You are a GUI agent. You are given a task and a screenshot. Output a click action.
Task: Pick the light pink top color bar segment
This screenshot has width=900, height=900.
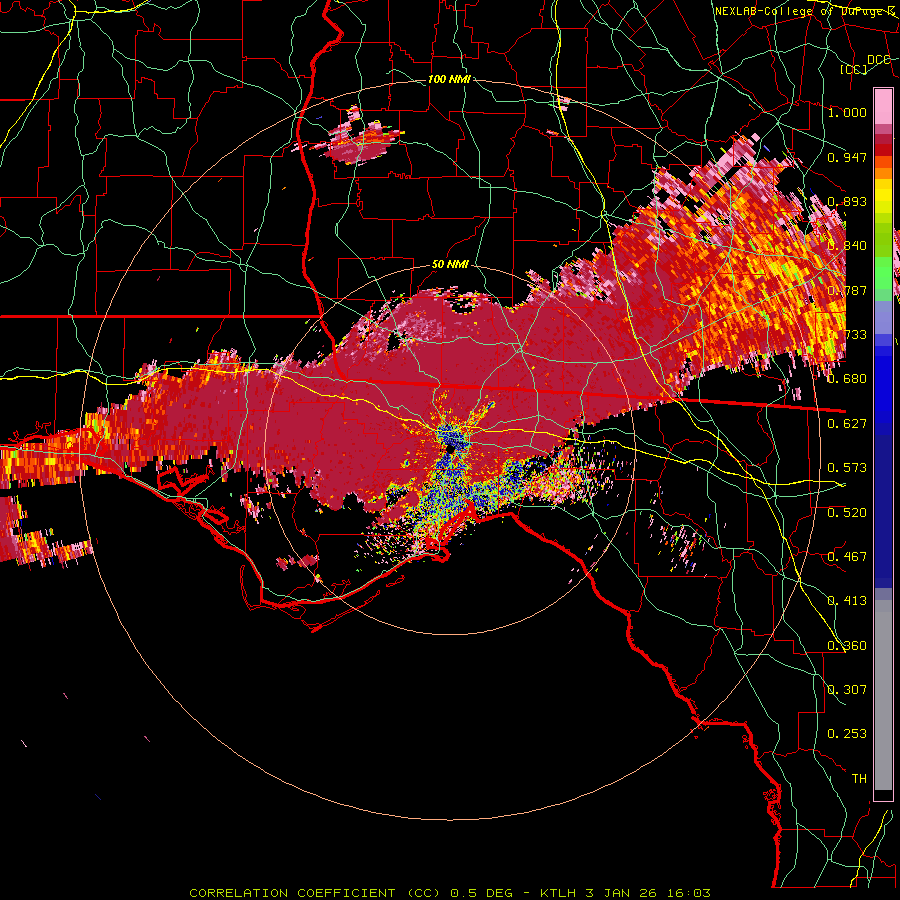[x=883, y=106]
